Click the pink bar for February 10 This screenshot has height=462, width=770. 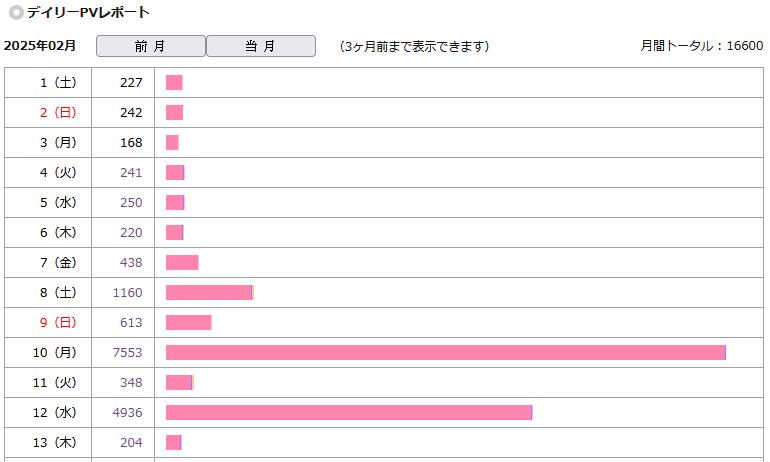(x=446, y=353)
